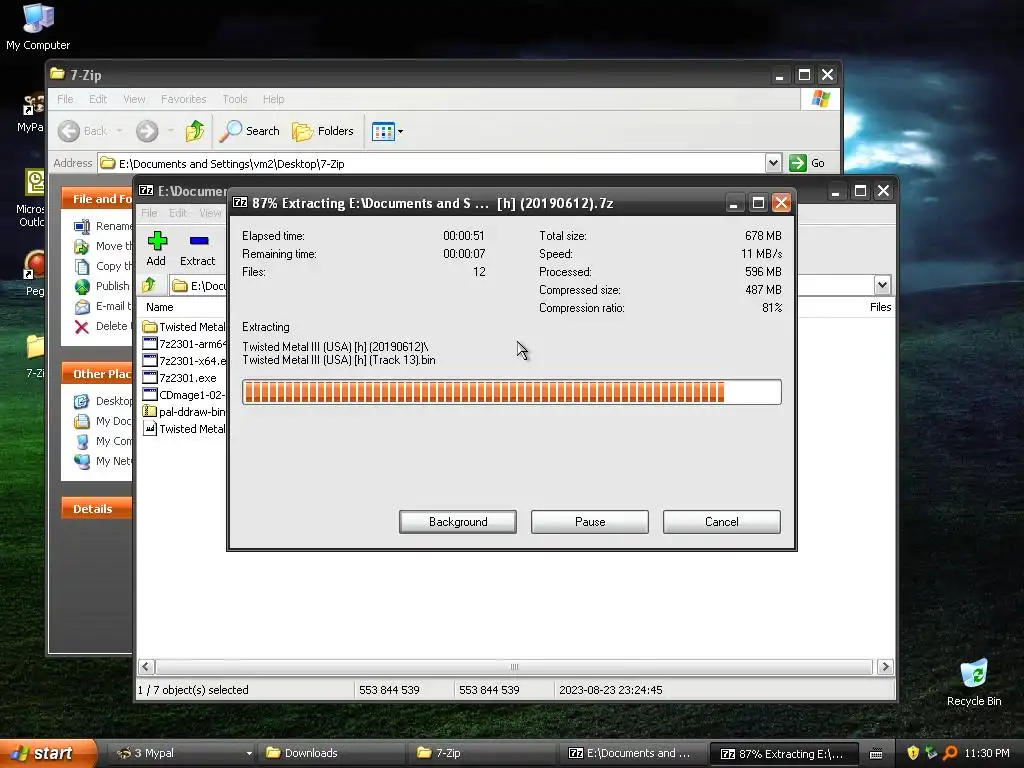Click the extraction progress bar

pos(511,392)
